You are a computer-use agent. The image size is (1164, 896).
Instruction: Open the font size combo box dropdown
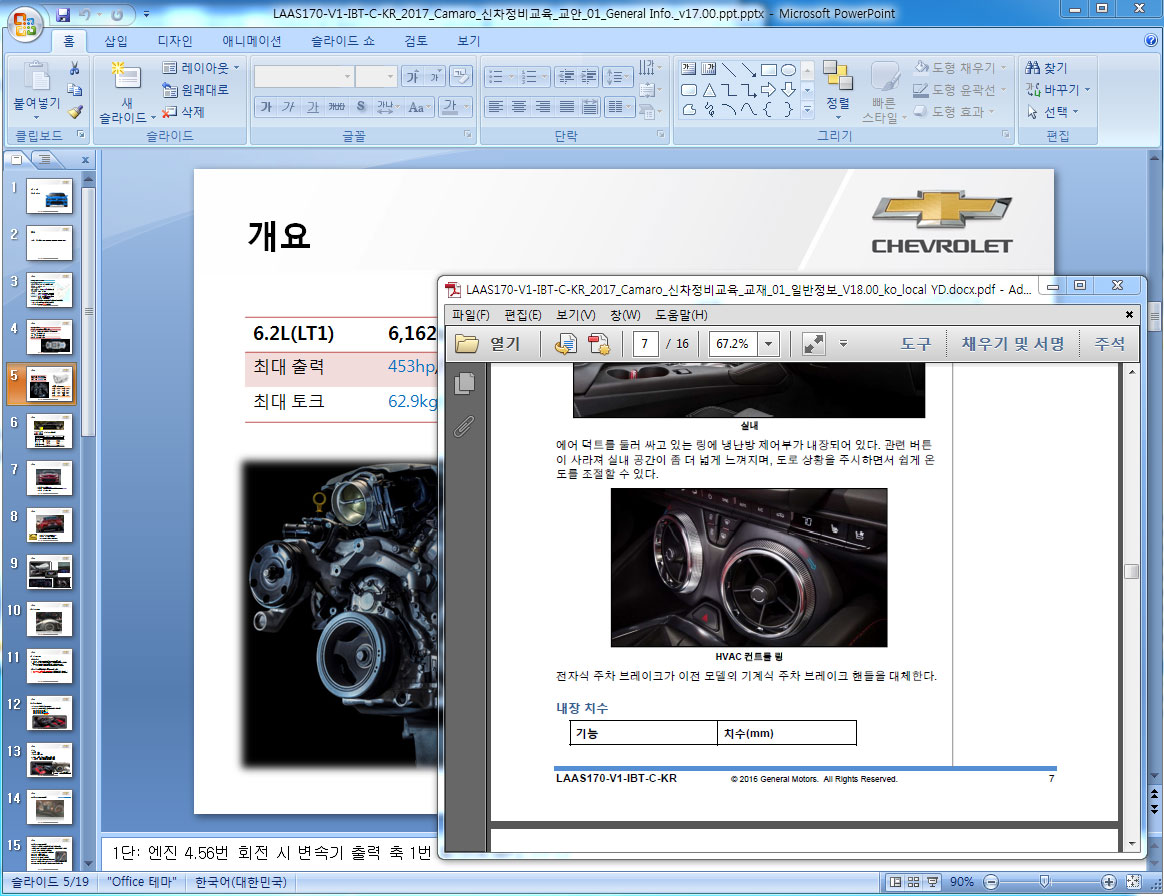(390, 76)
